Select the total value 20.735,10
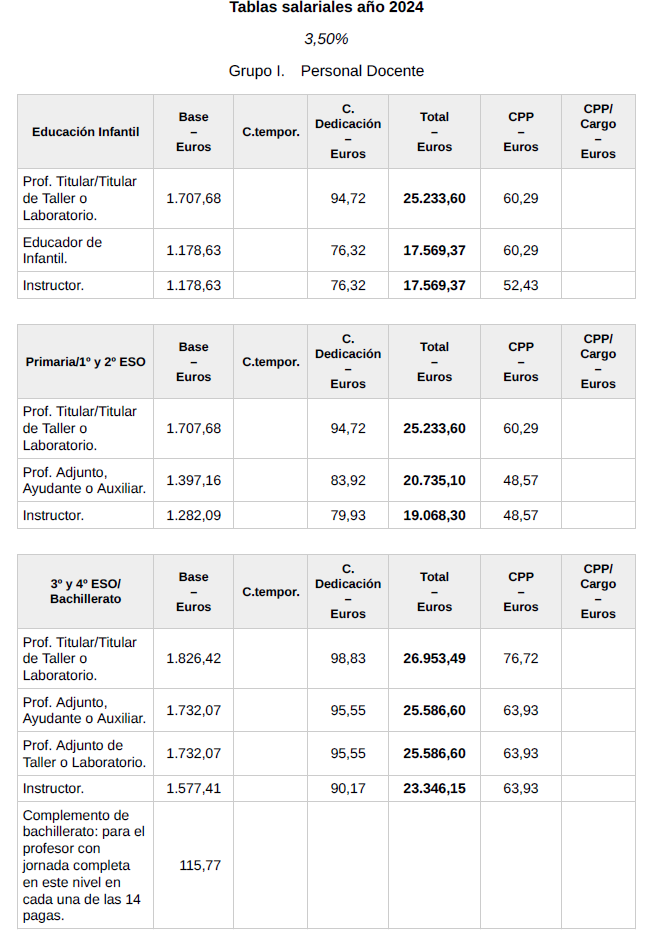This screenshot has width=656, height=939. 434,481
